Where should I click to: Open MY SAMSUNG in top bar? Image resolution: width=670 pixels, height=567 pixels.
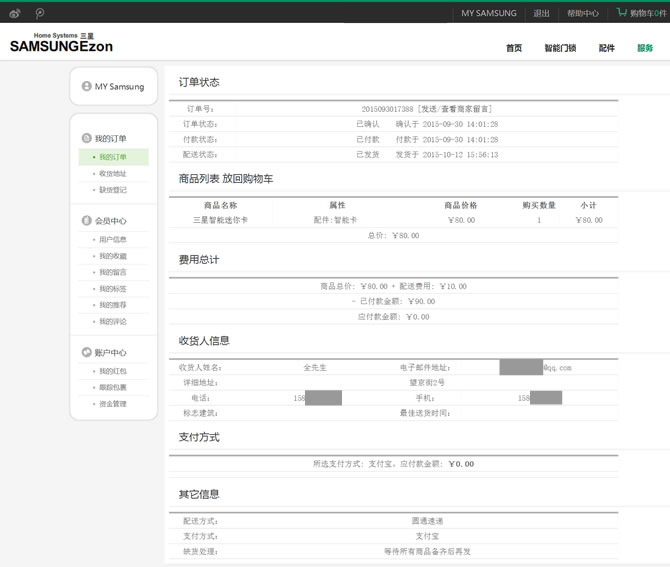point(489,13)
